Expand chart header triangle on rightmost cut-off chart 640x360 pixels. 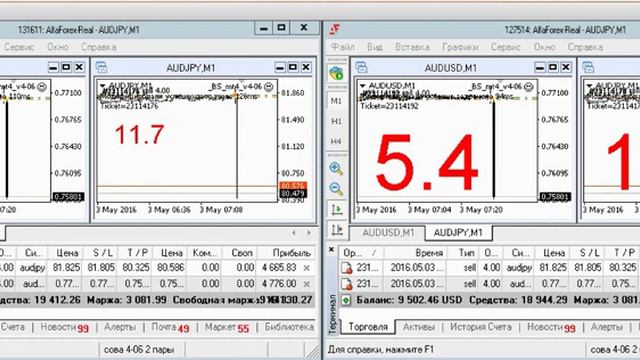point(589,86)
